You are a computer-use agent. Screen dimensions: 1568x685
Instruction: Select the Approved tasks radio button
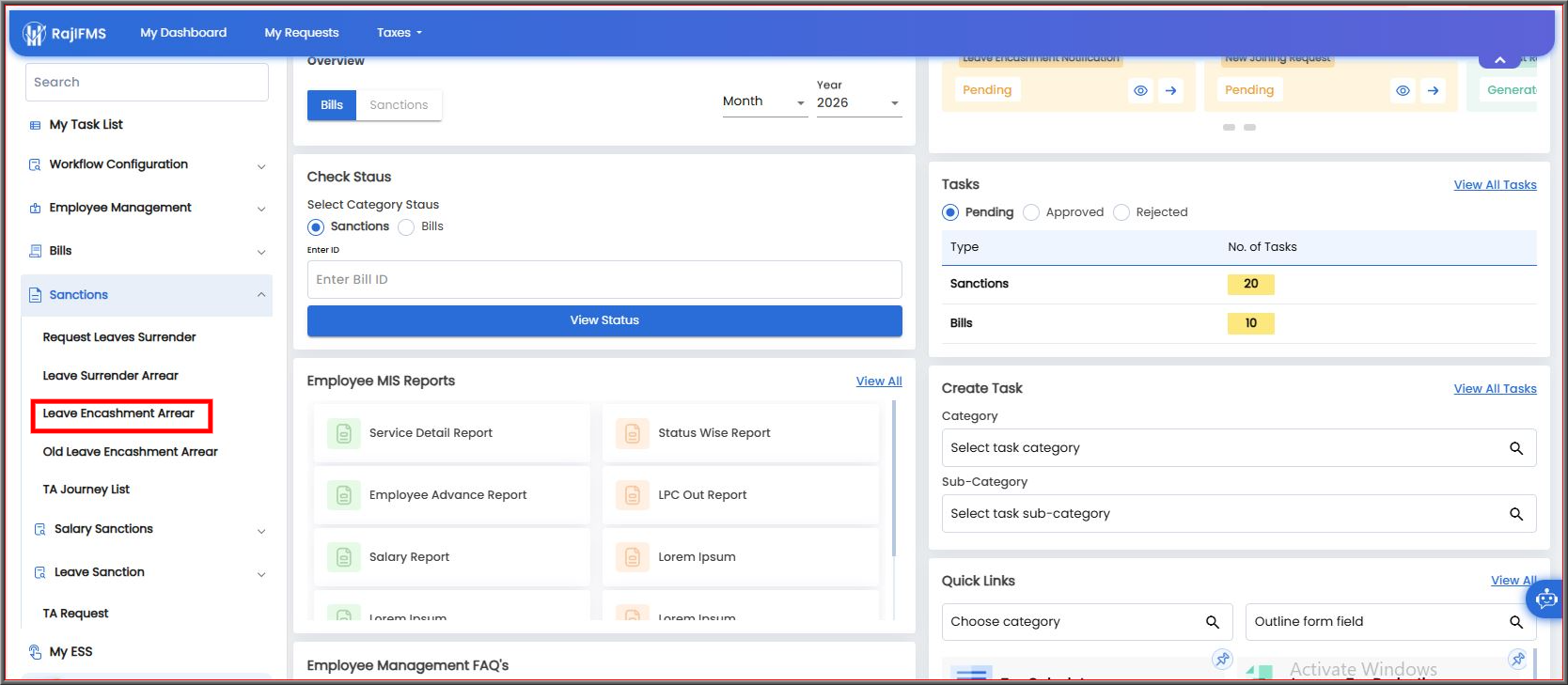1031,212
